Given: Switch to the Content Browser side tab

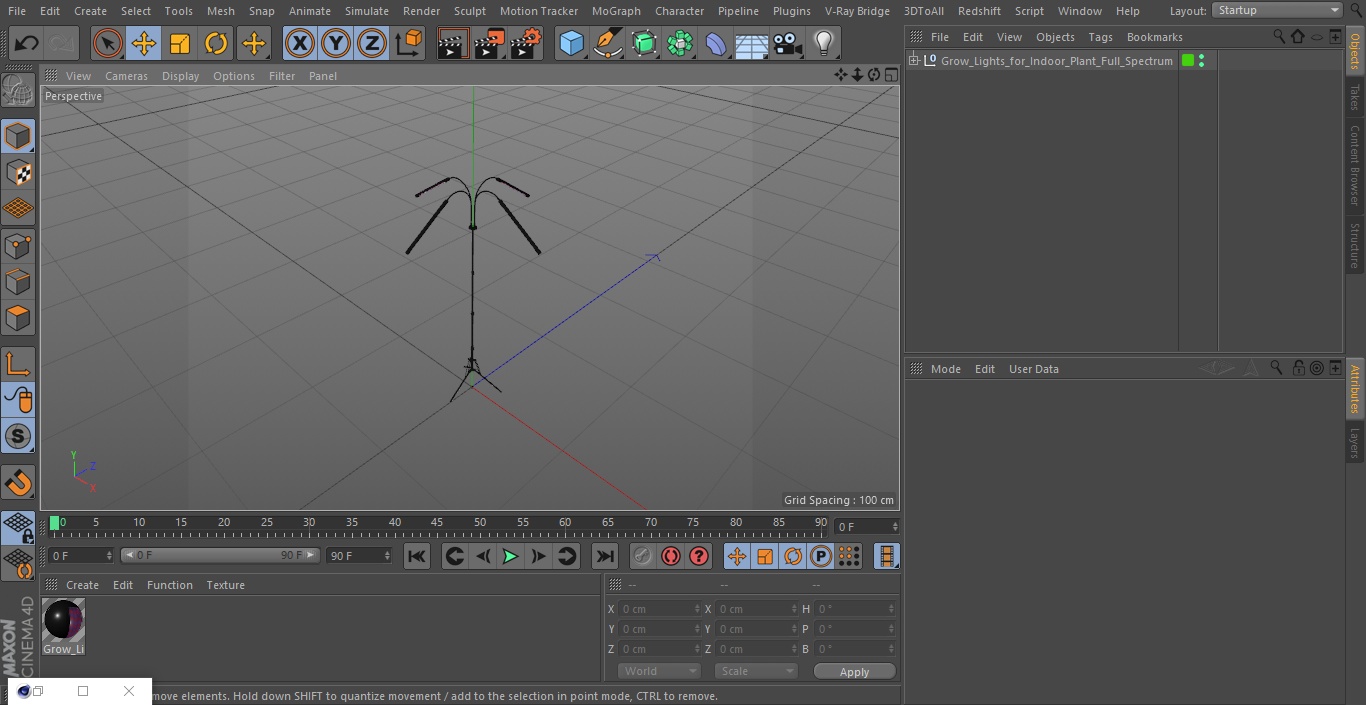Looking at the screenshot, I should click(x=1355, y=165).
